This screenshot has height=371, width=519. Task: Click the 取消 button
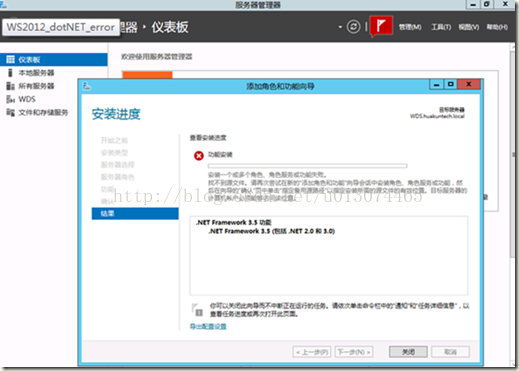pyautogui.click(x=450, y=352)
